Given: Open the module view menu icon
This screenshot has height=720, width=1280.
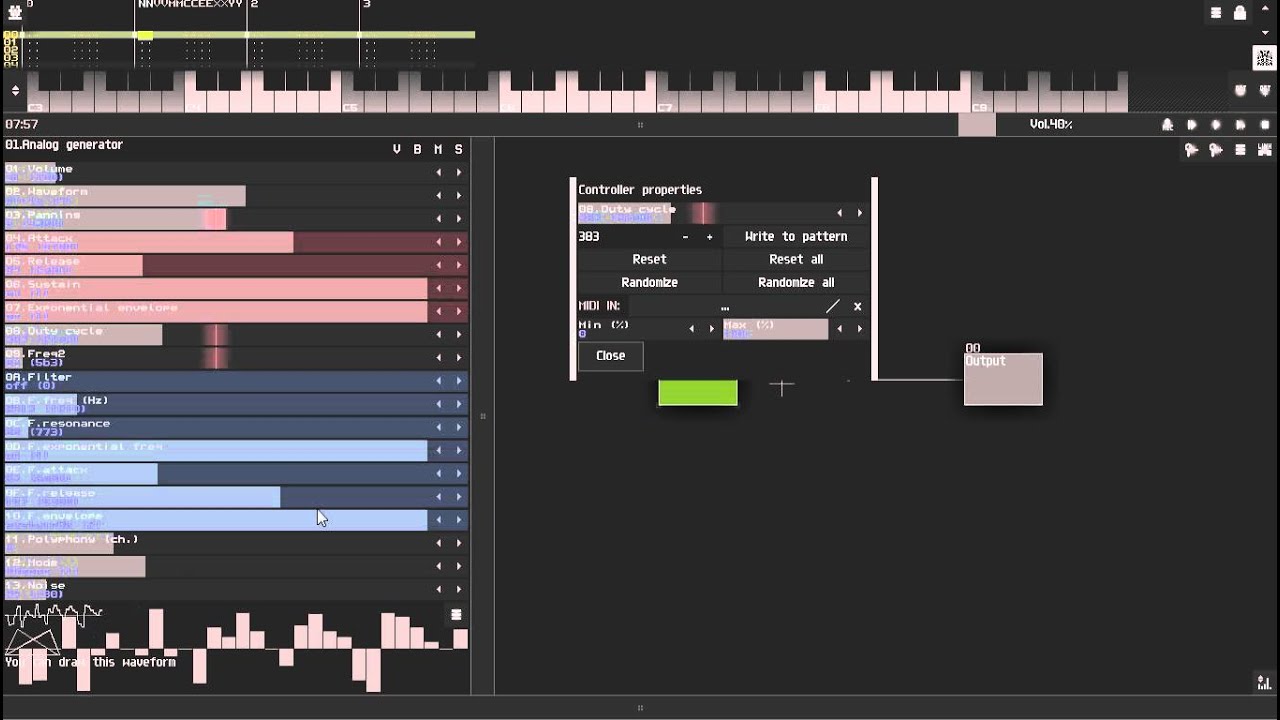Looking at the screenshot, I should click(1241, 150).
